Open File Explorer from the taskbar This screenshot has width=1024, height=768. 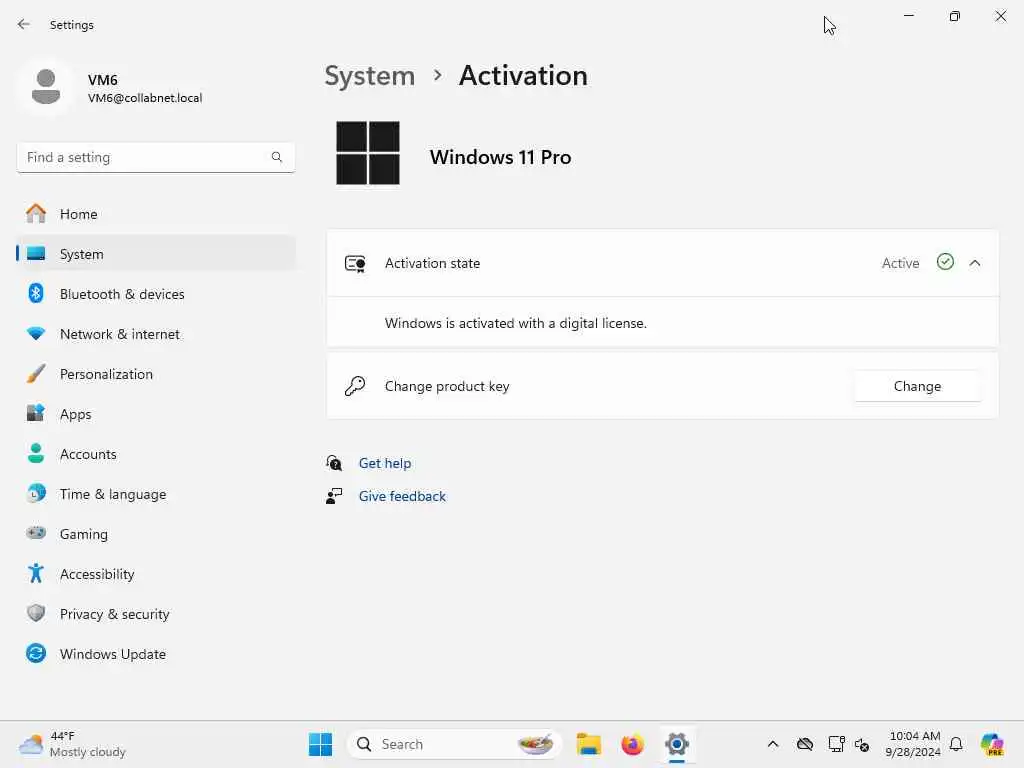[588, 744]
